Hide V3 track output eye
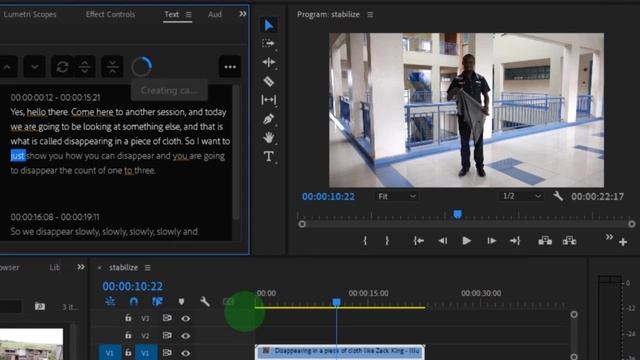The width and height of the screenshot is (640, 360). point(186,318)
